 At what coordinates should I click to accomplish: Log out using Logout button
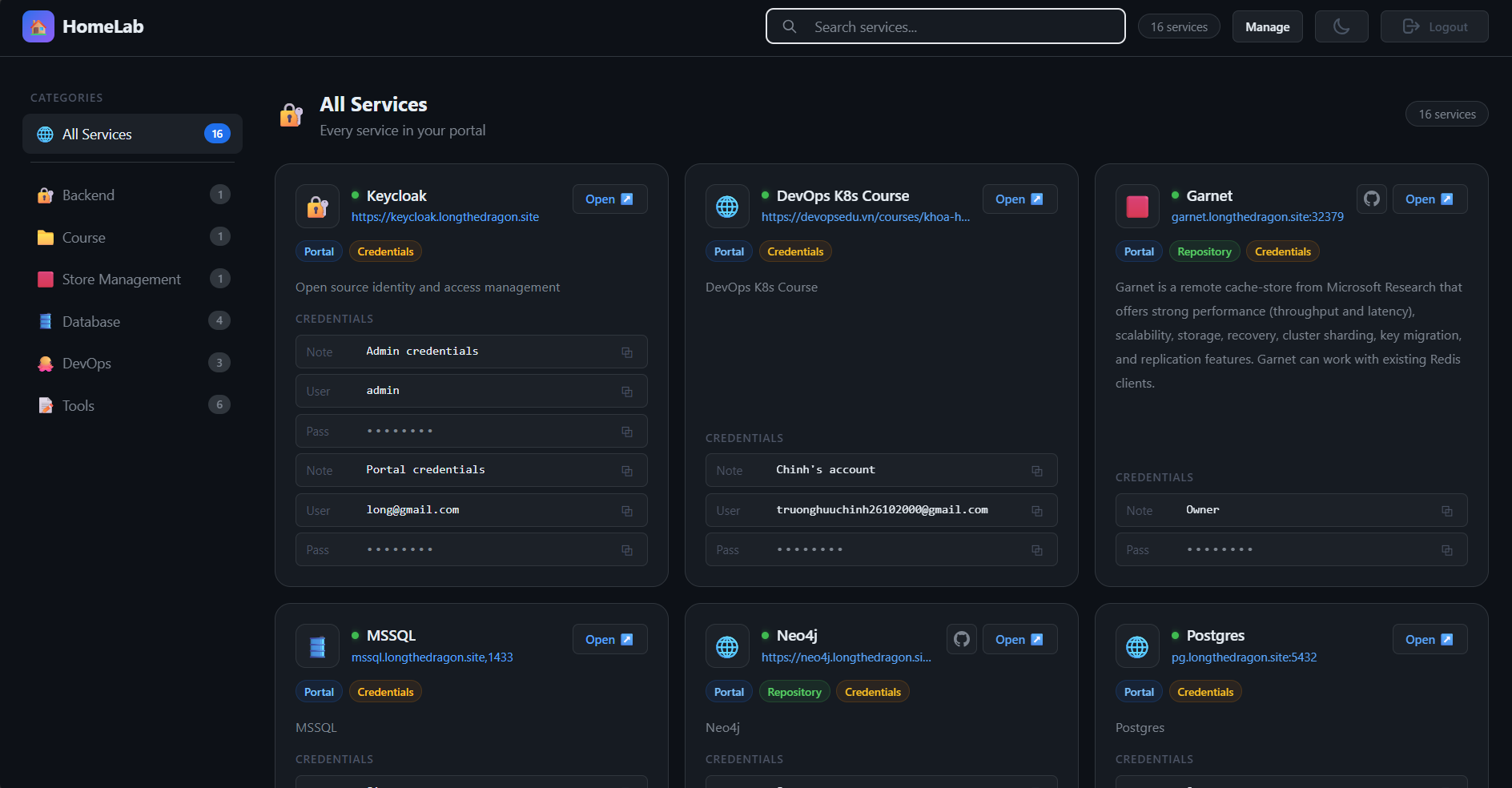(x=1434, y=26)
